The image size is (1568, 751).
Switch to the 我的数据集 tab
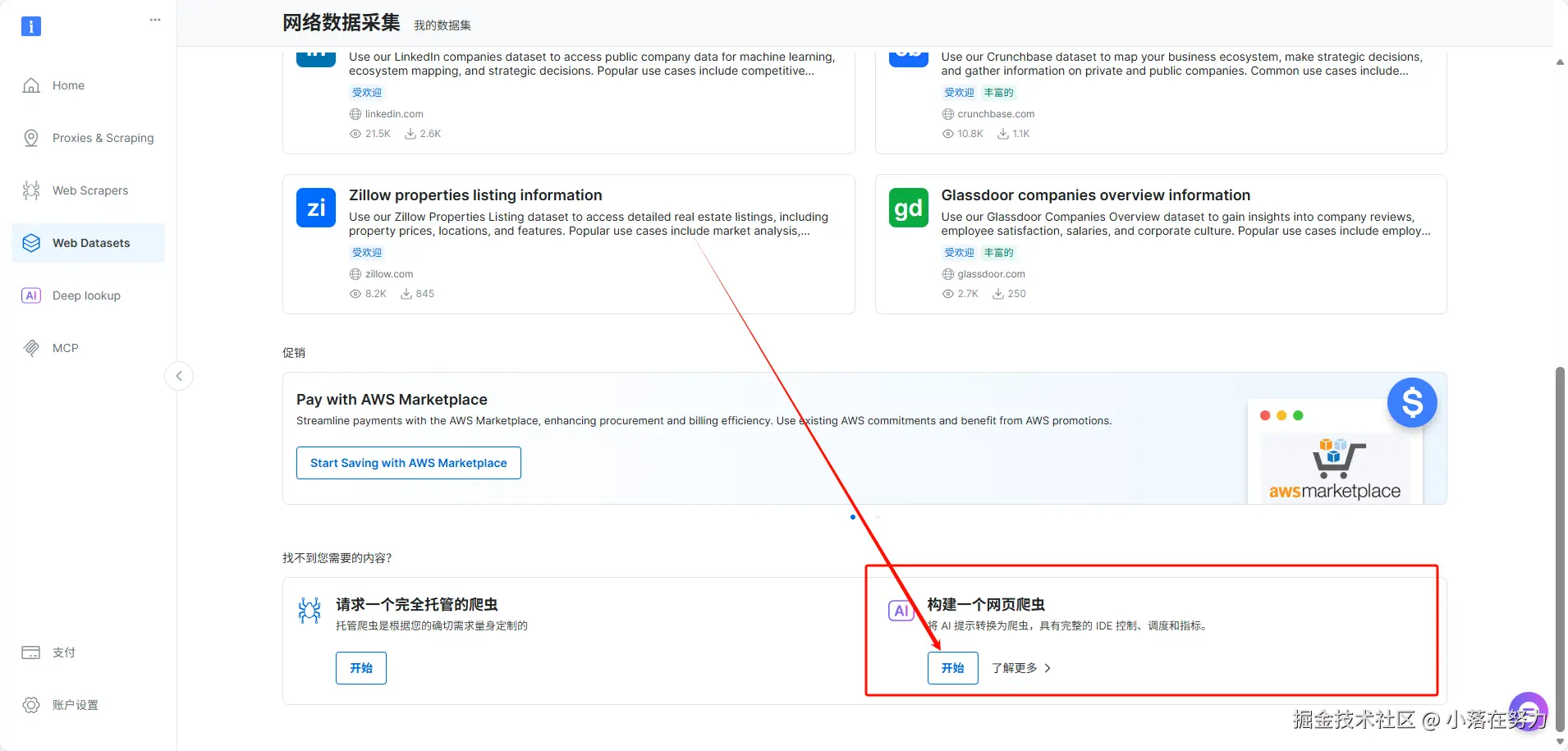[442, 25]
